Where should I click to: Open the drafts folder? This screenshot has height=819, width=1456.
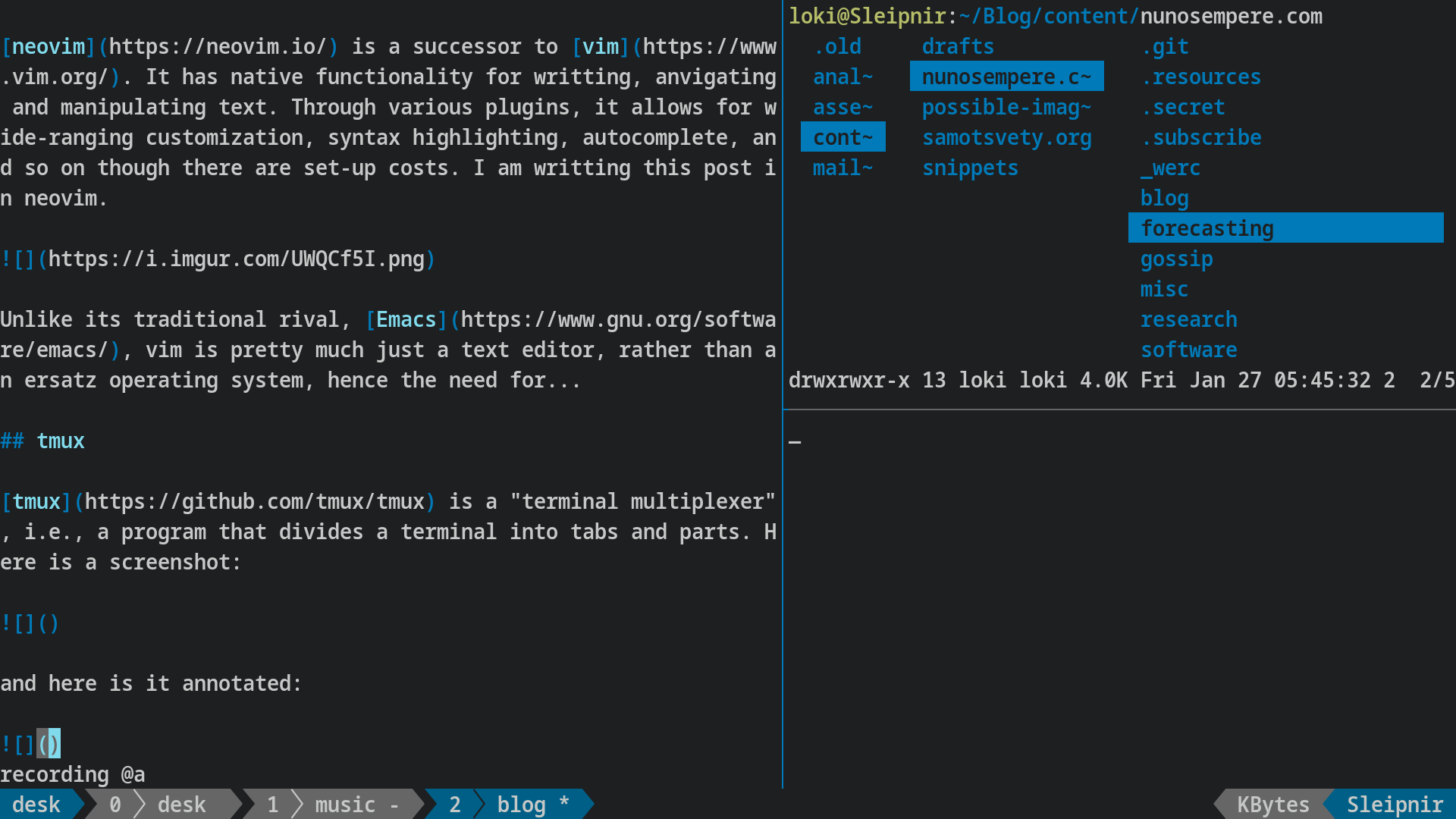point(958,46)
